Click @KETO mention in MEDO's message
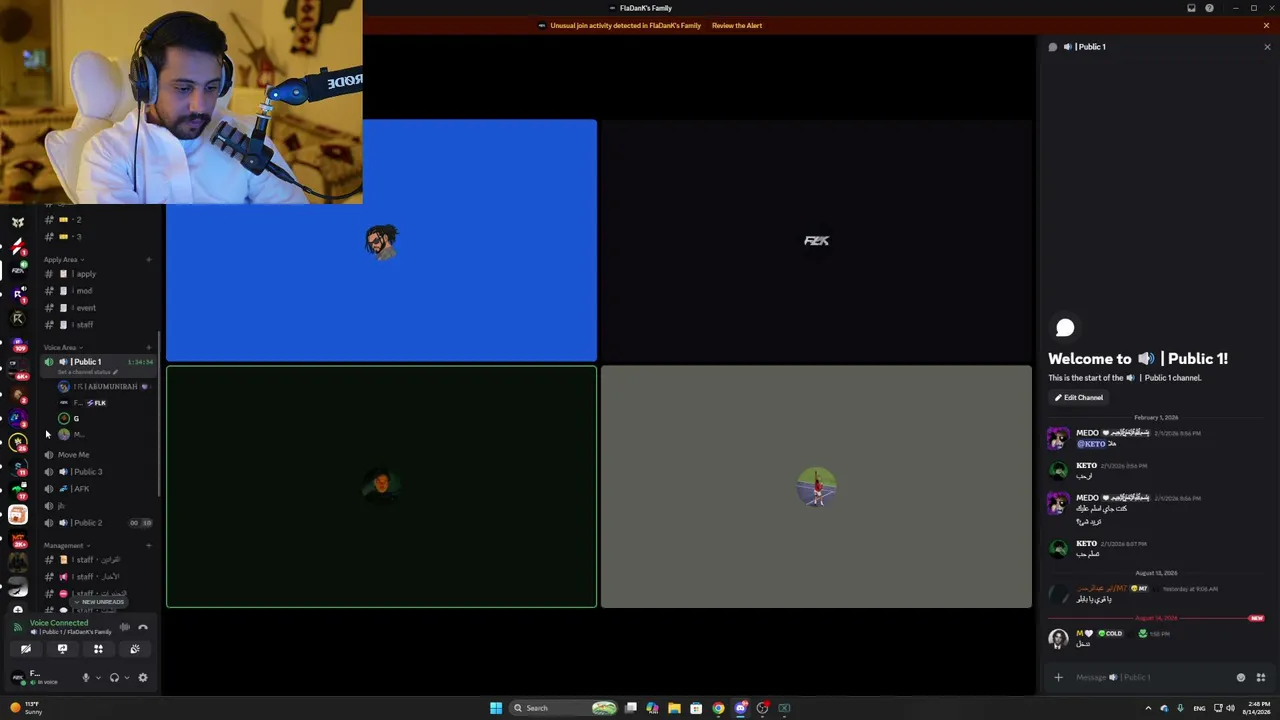The image size is (1280, 720). coord(1091,444)
